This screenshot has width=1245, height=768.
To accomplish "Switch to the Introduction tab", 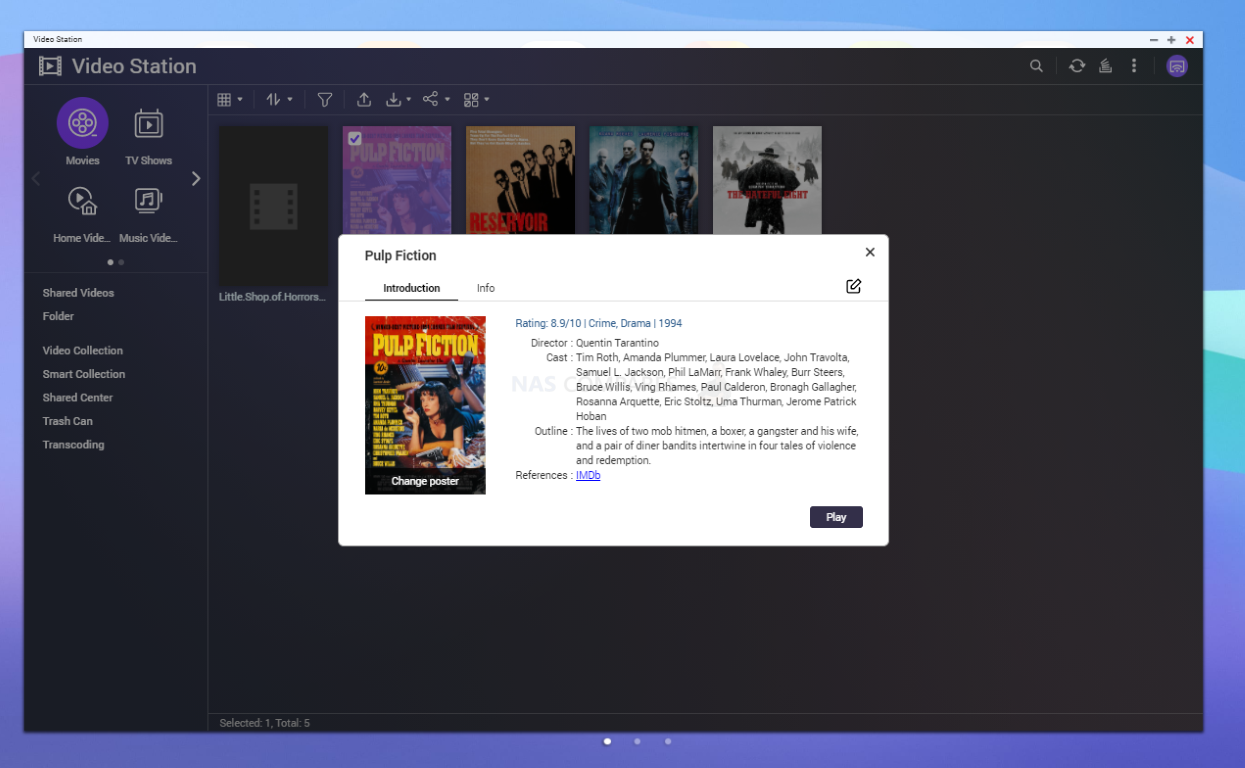I will tap(411, 288).
